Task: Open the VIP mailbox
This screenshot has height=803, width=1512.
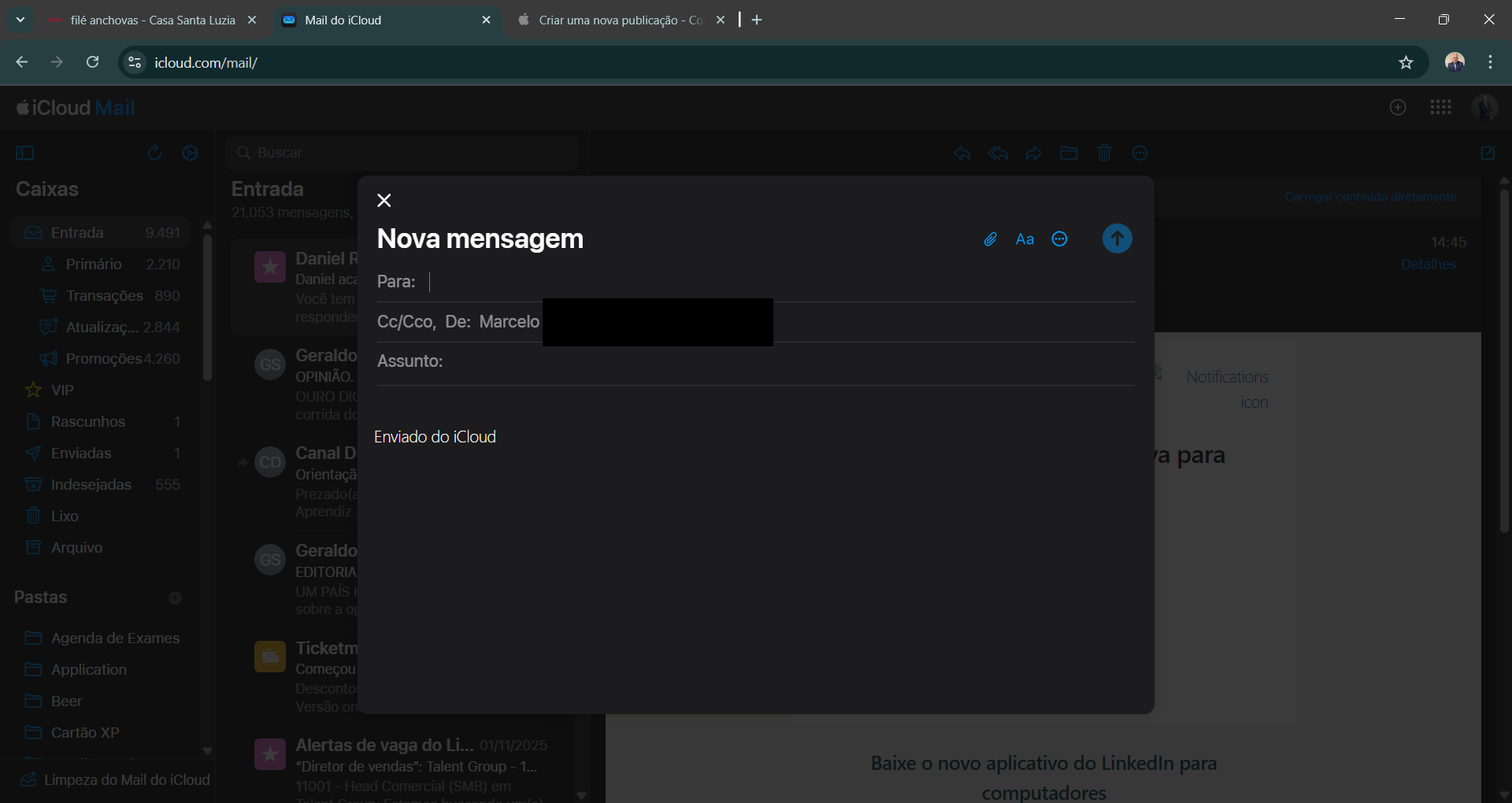Action: pos(101,390)
